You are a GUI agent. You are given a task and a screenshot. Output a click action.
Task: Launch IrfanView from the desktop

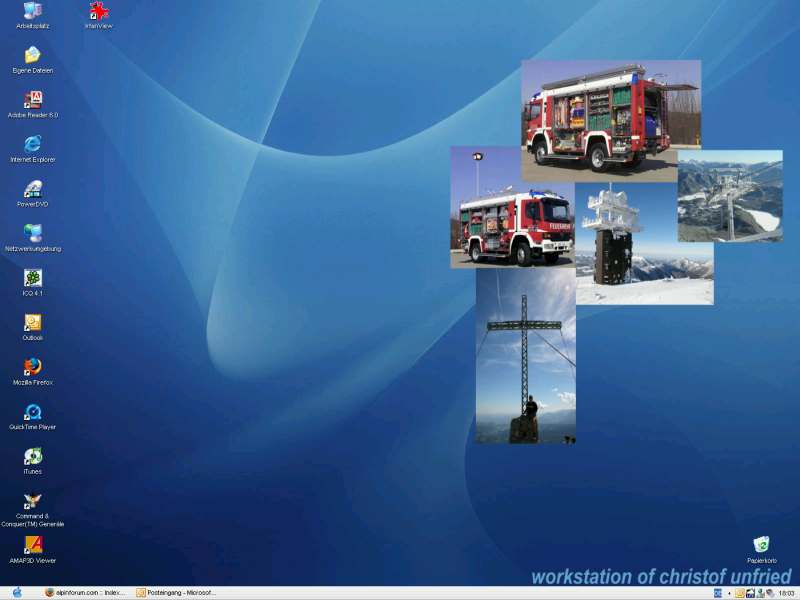tap(98, 11)
